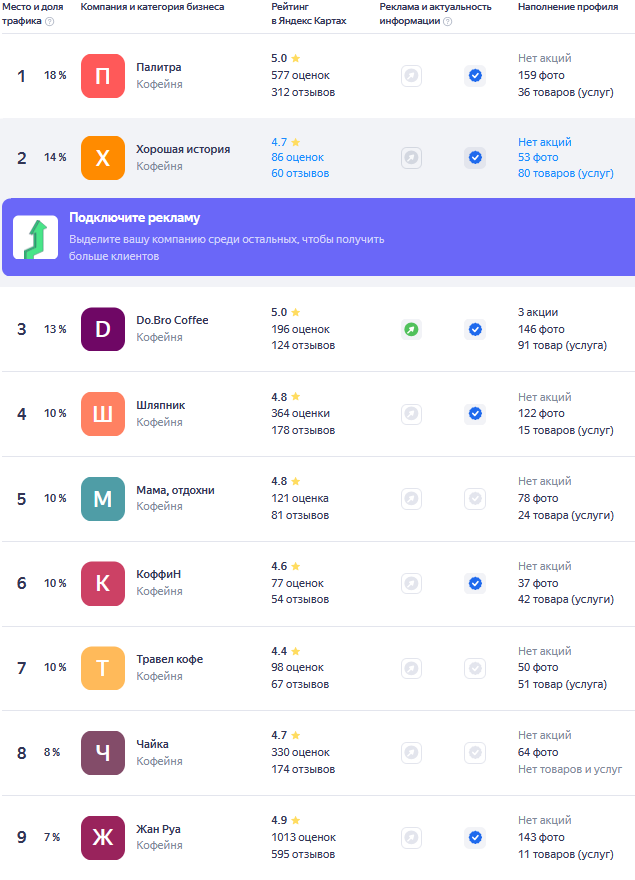Click the advertising icon in Хорошая история row
635x880 pixels.
point(412,158)
